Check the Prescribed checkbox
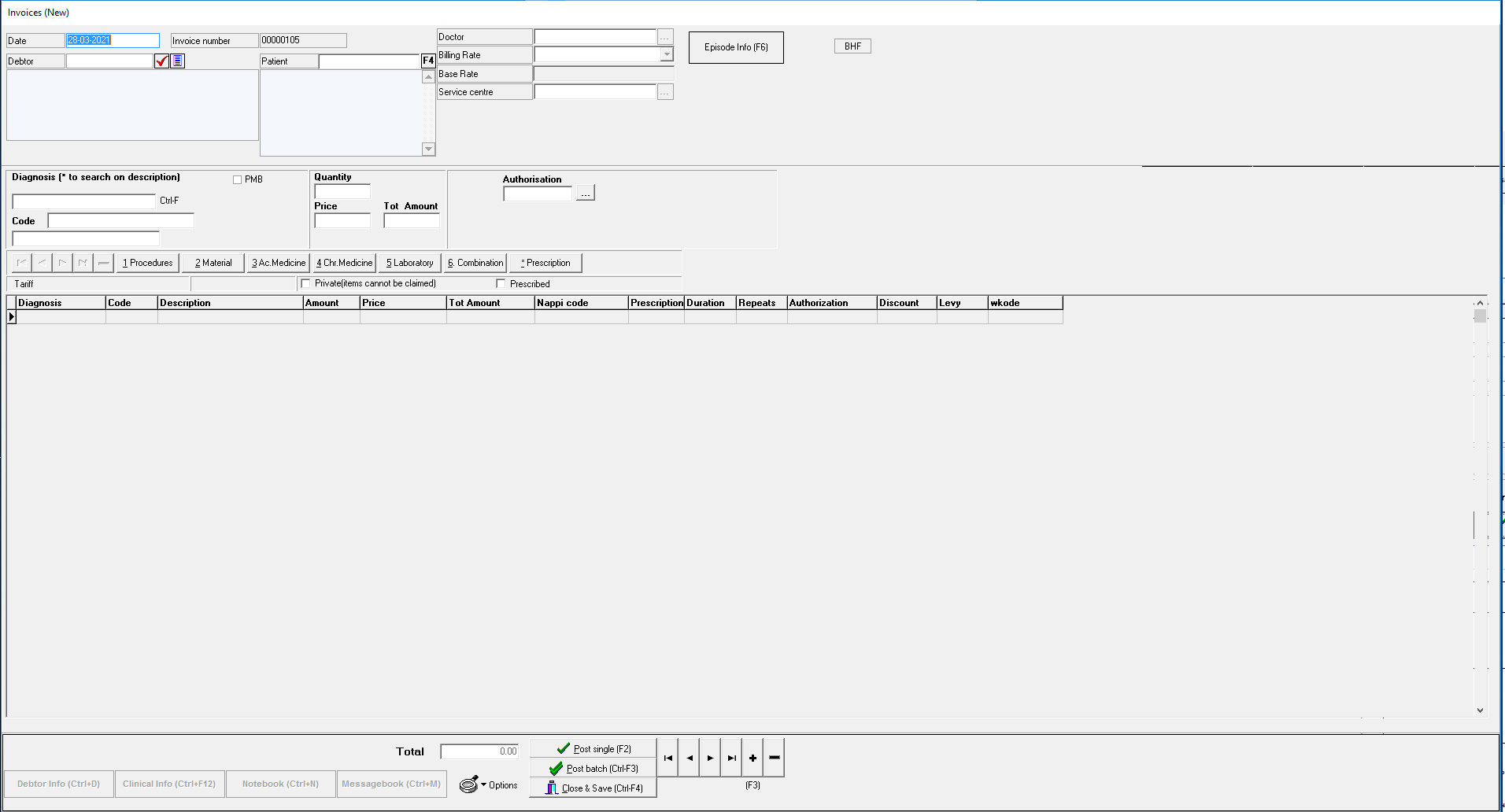This screenshot has width=1505, height=812. (501, 283)
